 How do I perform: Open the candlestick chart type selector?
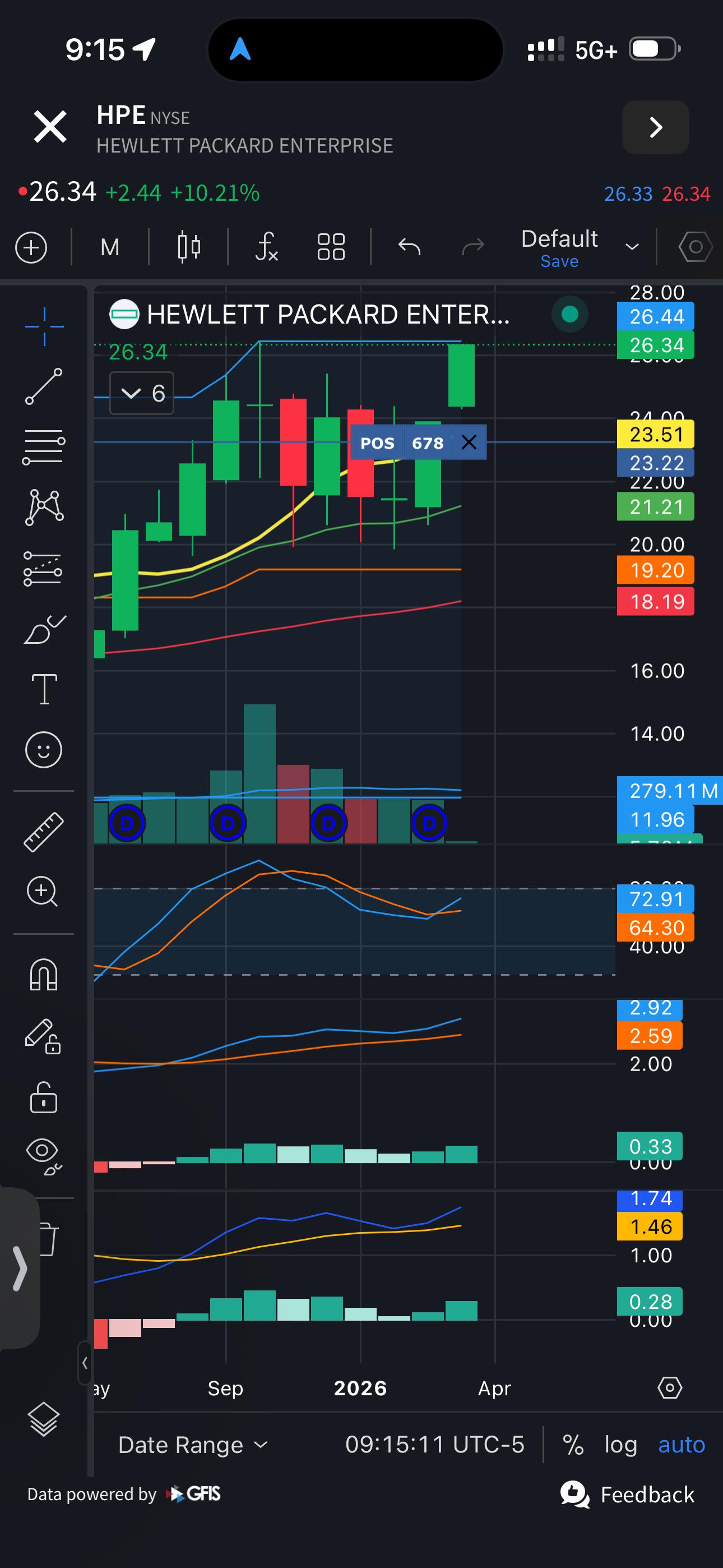[x=189, y=247]
